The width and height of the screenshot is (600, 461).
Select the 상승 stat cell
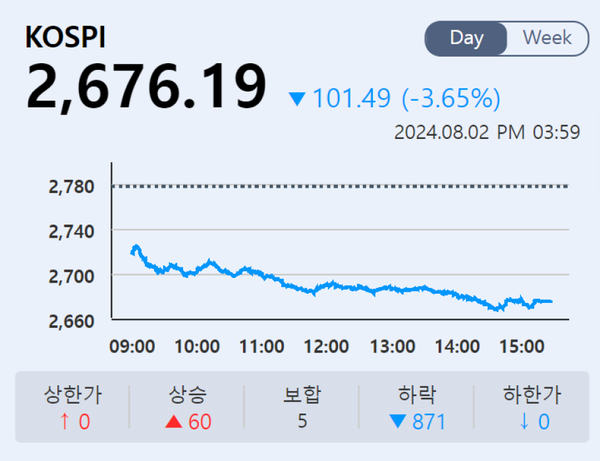(x=187, y=407)
